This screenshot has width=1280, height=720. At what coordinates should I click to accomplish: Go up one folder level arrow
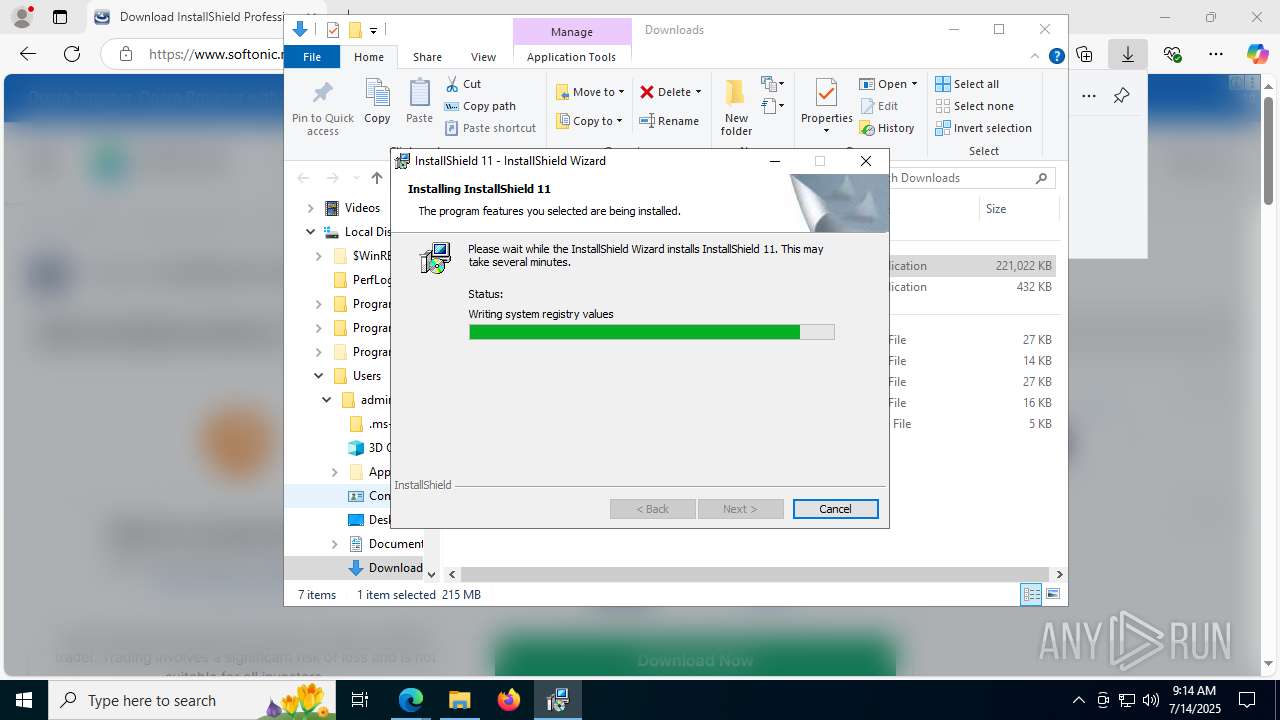click(377, 178)
